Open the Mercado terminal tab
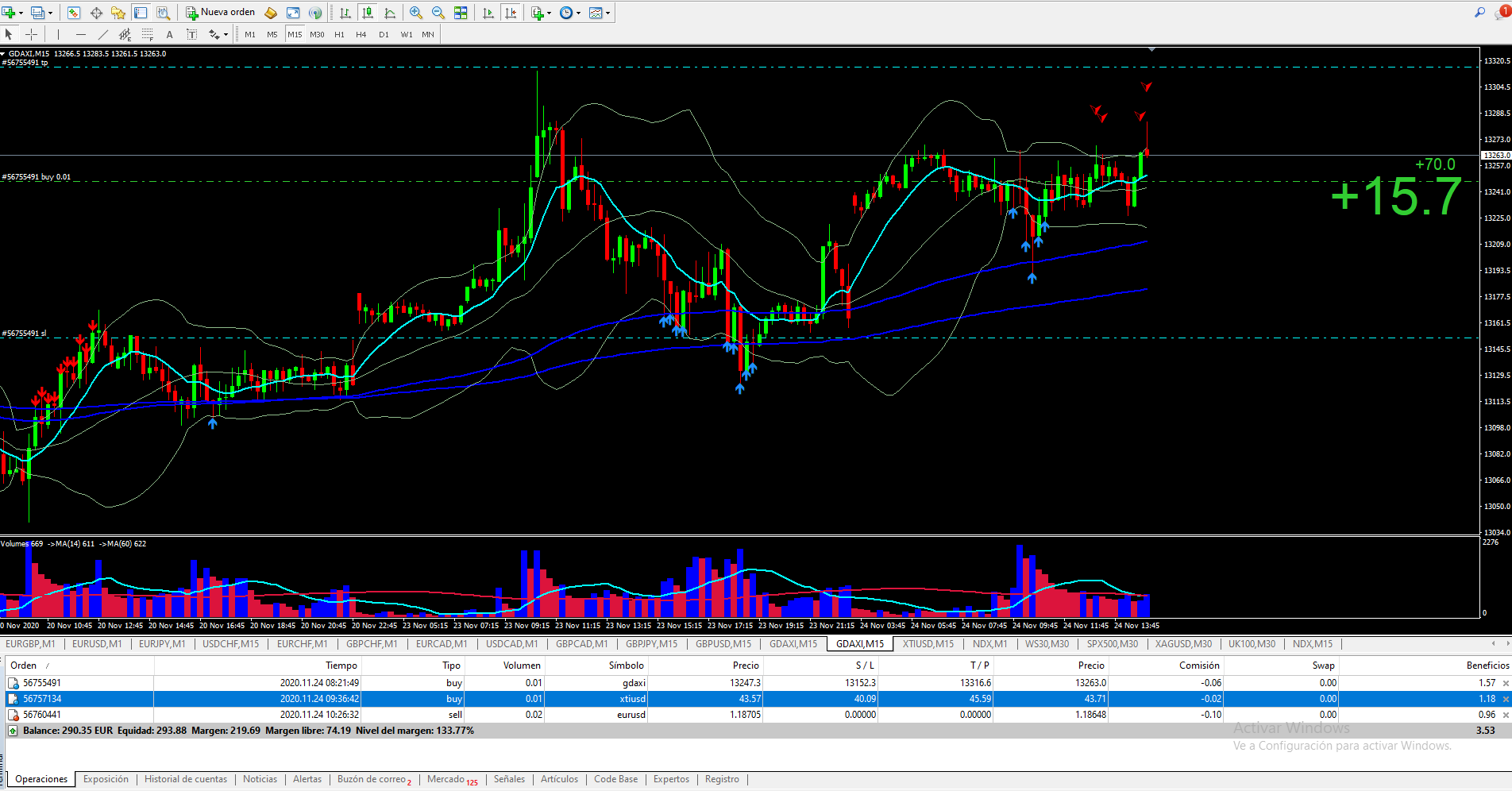This screenshot has height=791, width=1512. click(x=452, y=779)
